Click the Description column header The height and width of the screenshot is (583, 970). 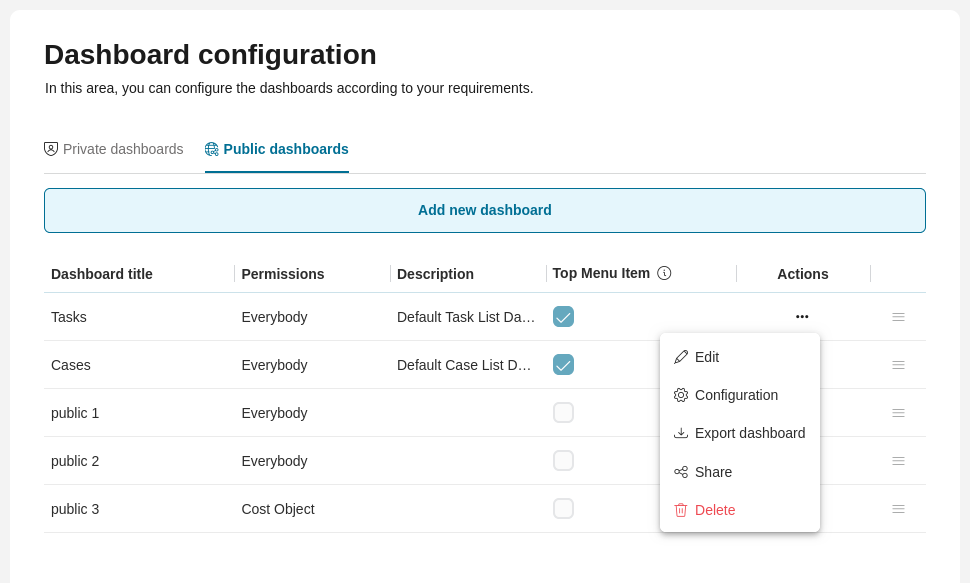[x=435, y=274]
